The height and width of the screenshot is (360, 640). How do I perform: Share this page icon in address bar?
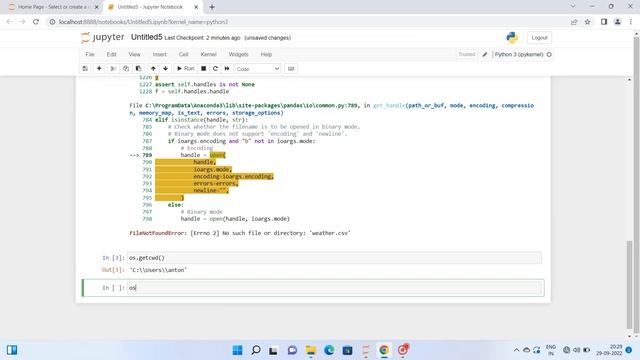[574, 22]
